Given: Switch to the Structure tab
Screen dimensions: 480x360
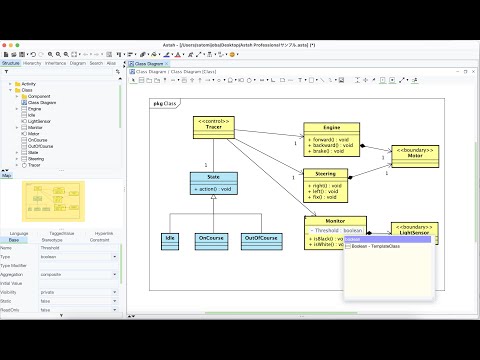Looking at the screenshot, I should [11, 63].
